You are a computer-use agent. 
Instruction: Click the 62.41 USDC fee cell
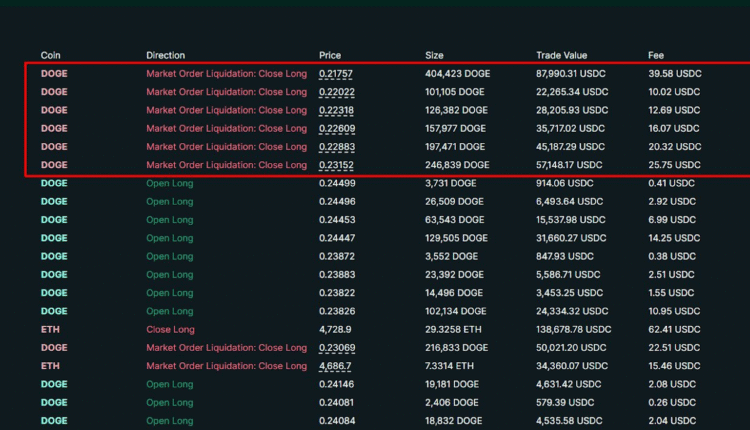tap(674, 329)
